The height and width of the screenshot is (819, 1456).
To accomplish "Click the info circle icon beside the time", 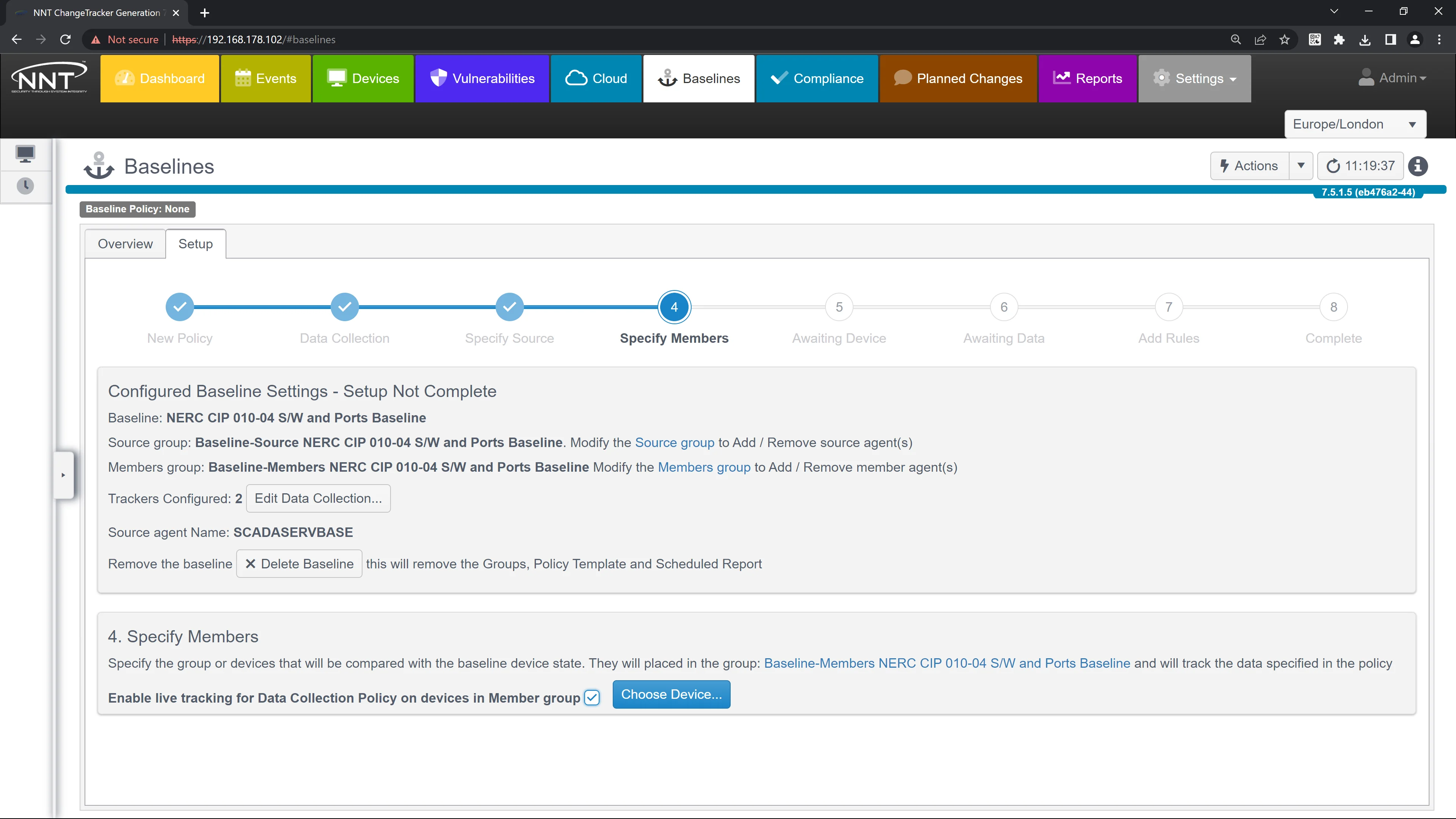I will click(x=1418, y=166).
